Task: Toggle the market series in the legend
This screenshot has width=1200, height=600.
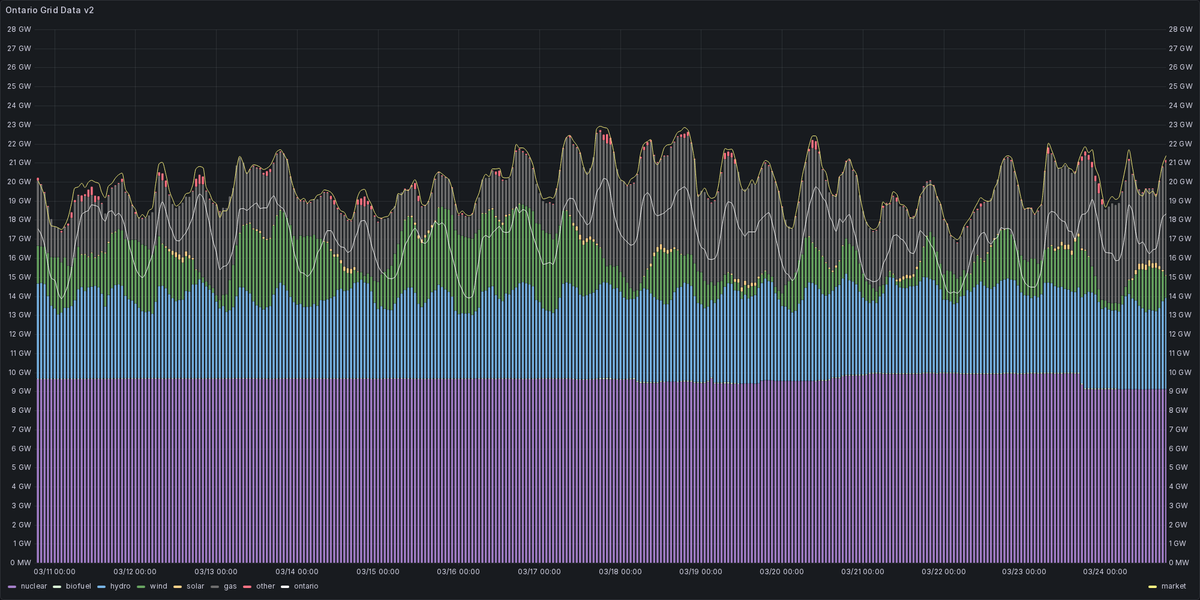Action: [1176, 586]
